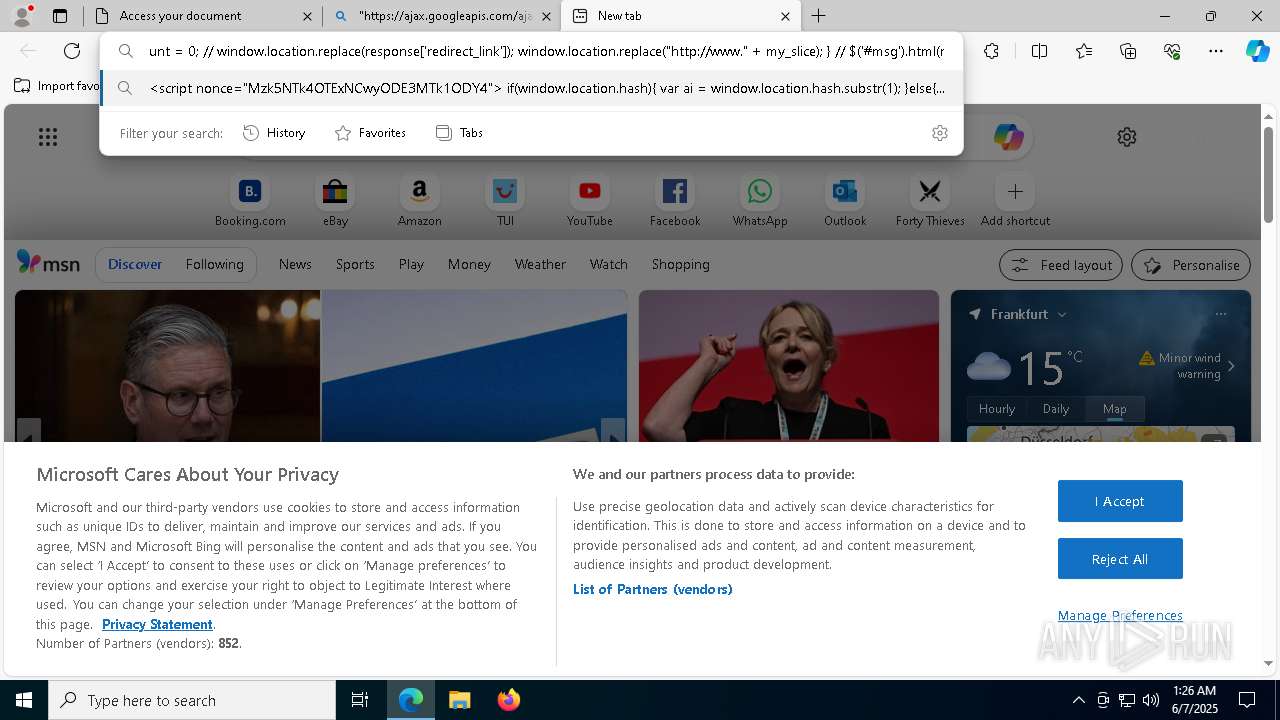Open the News menu item

tap(295, 264)
